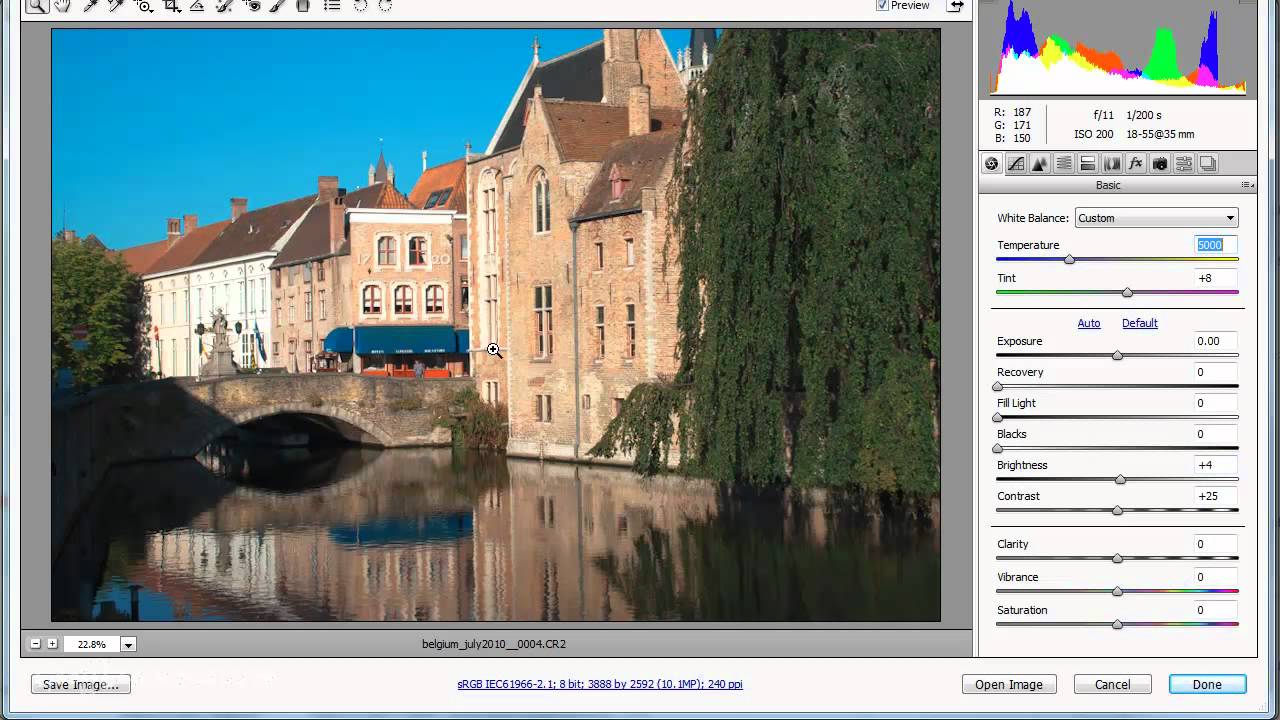The image size is (1280, 720).
Task: Choose the Crop tool
Action: pos(171,5)
